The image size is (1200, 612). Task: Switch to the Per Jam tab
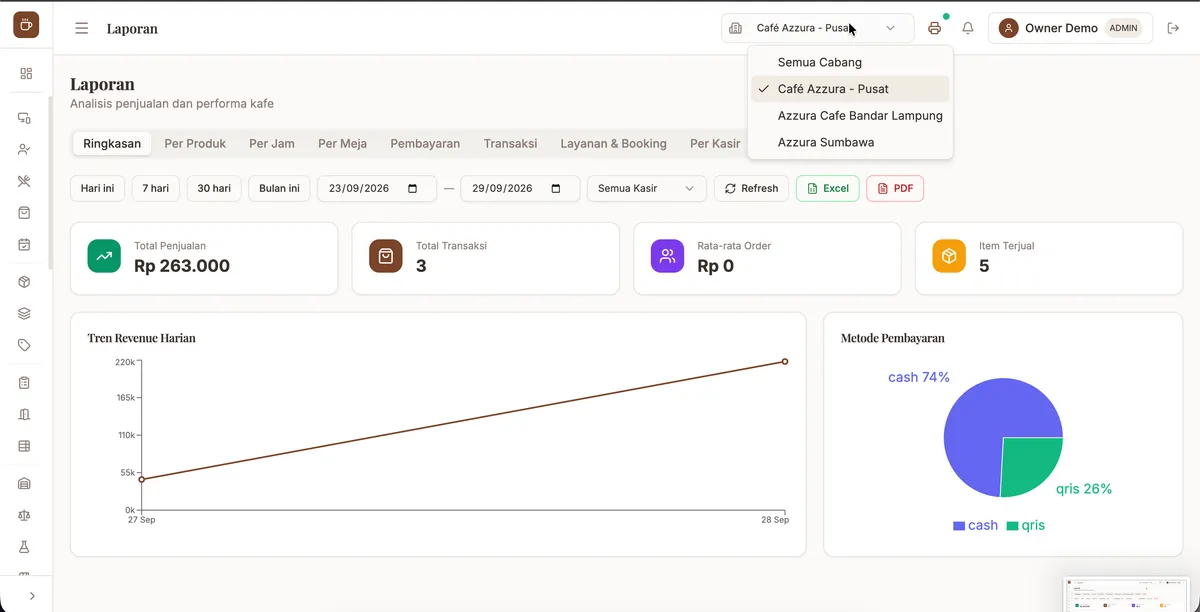coord(272,144)
